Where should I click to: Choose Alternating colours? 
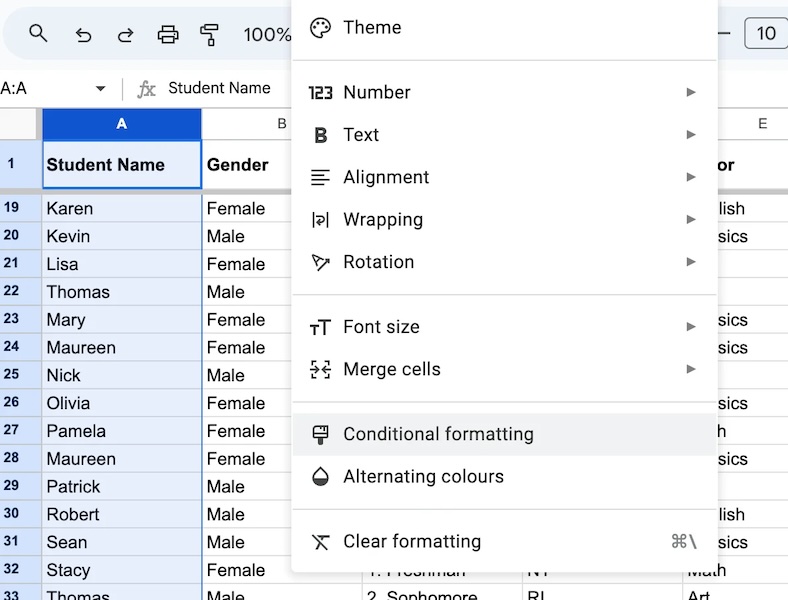(504, 476)
